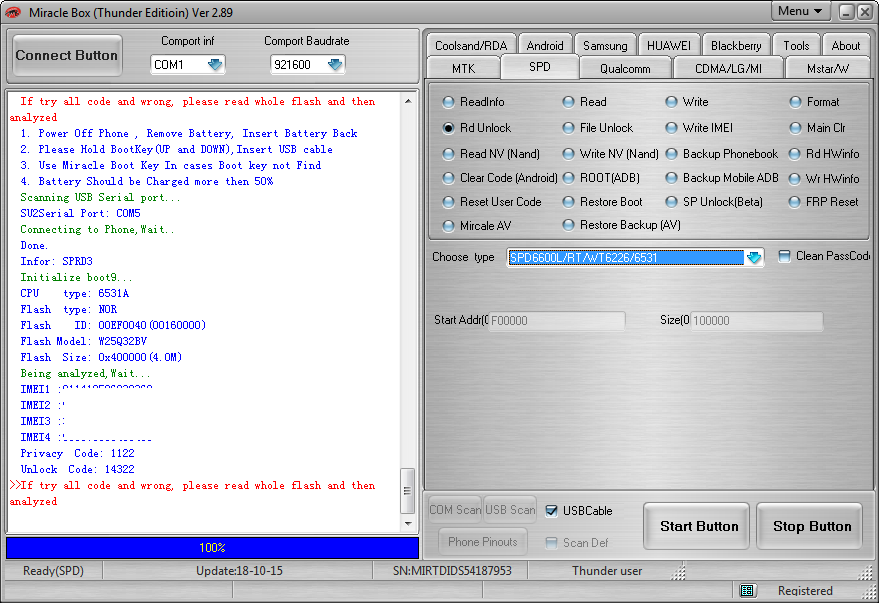Select the SPD tab

[540, 67]
